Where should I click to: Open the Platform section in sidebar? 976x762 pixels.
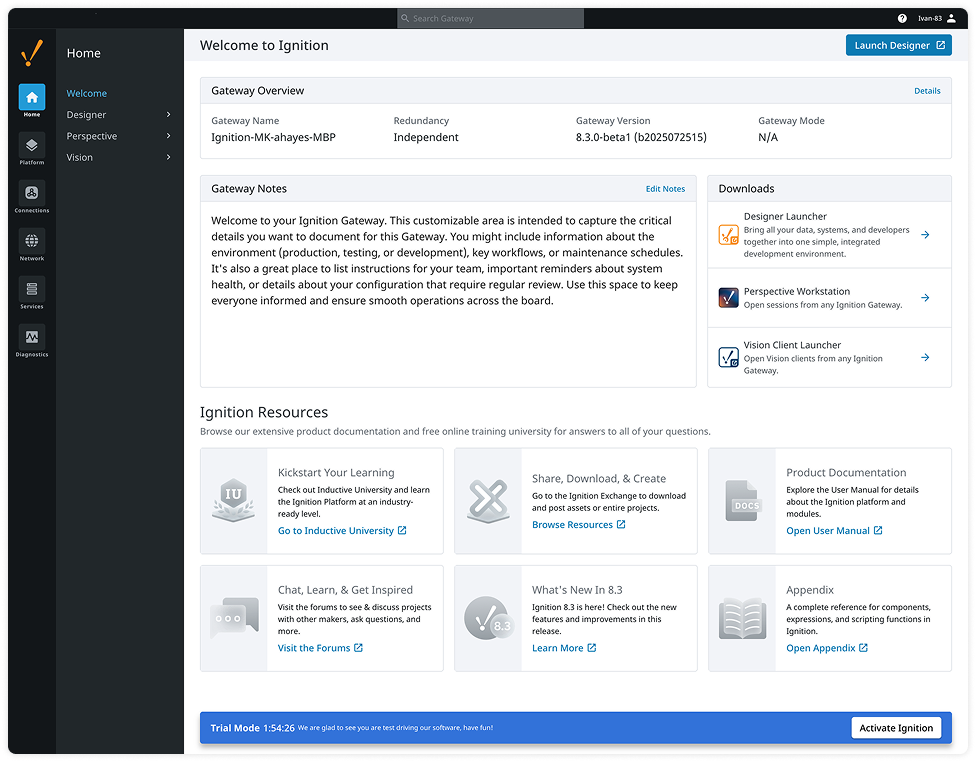[32, 146]
